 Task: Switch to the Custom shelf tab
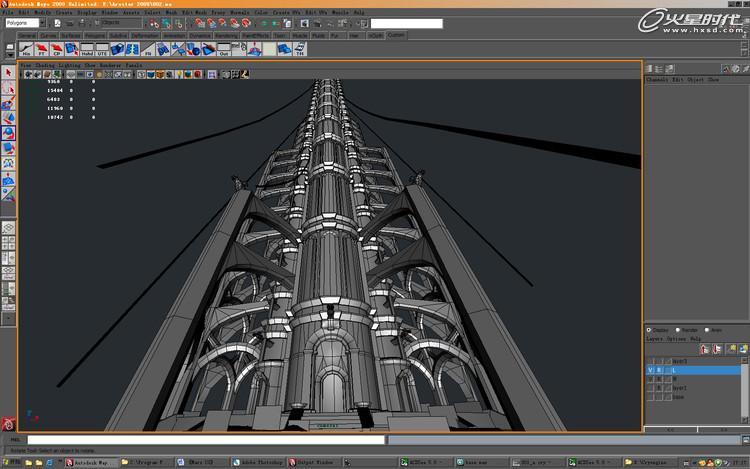397,35
